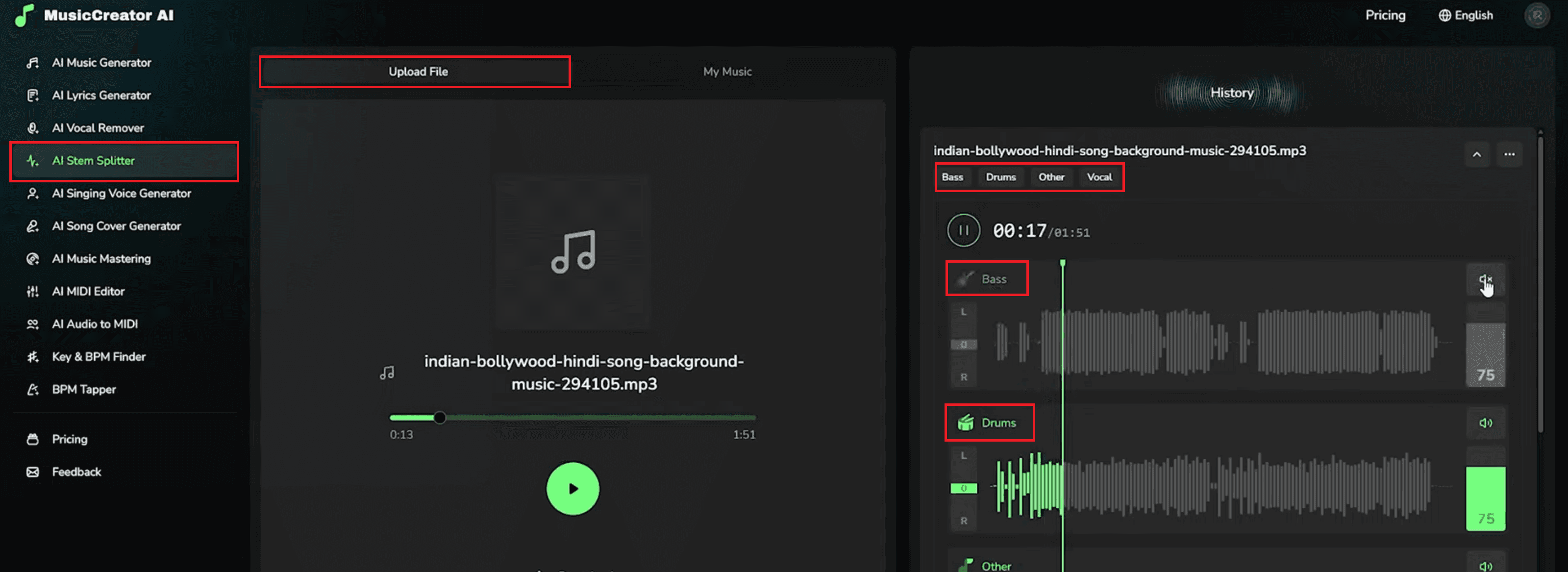Open the three-dot more options menu

[1510, 154]
